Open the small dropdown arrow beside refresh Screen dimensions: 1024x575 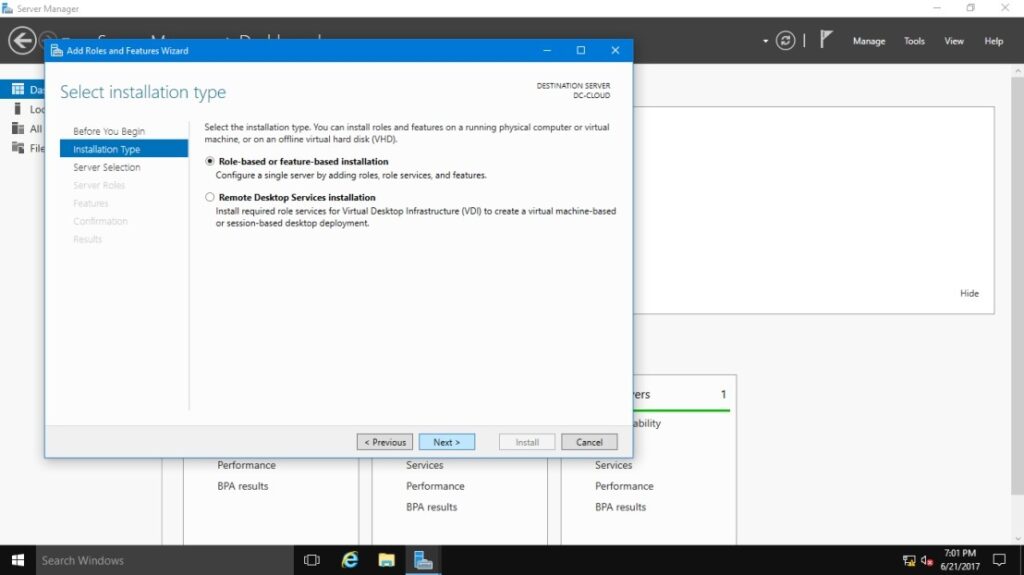click(765, 41)
